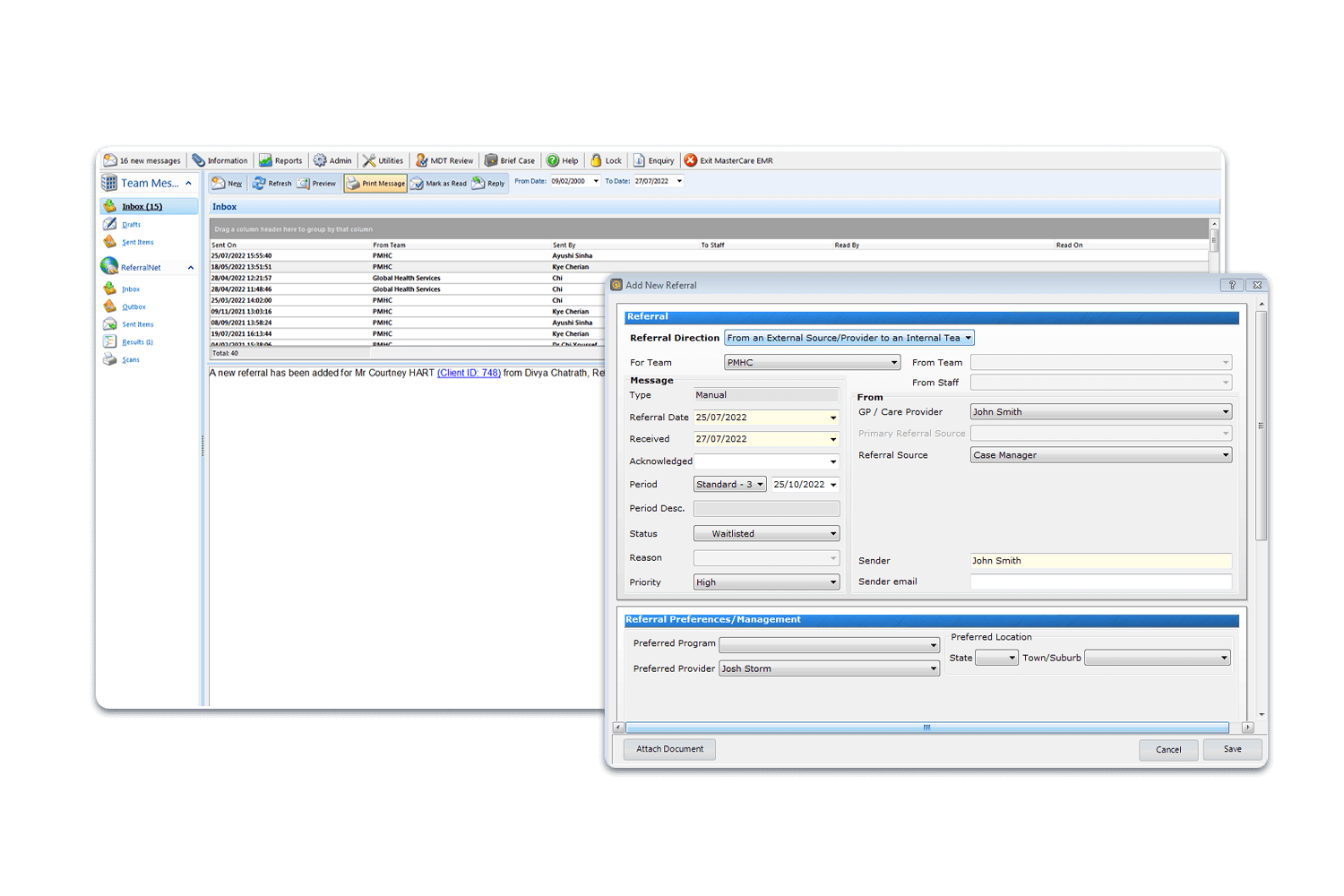This screenshot has width=1344, height=896.
Task: Open the Referral Direction dropdown
Action: point(966,338)
